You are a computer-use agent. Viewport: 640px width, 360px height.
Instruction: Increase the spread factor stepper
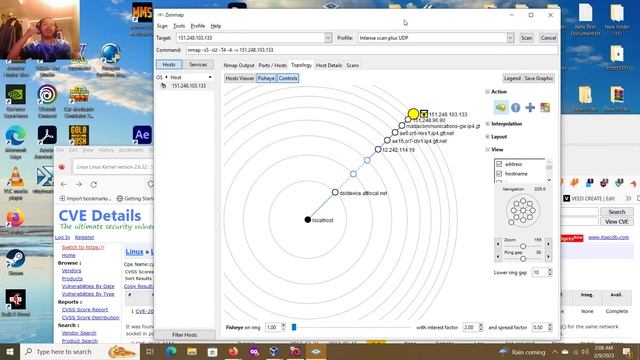click(x=550, y=325)
